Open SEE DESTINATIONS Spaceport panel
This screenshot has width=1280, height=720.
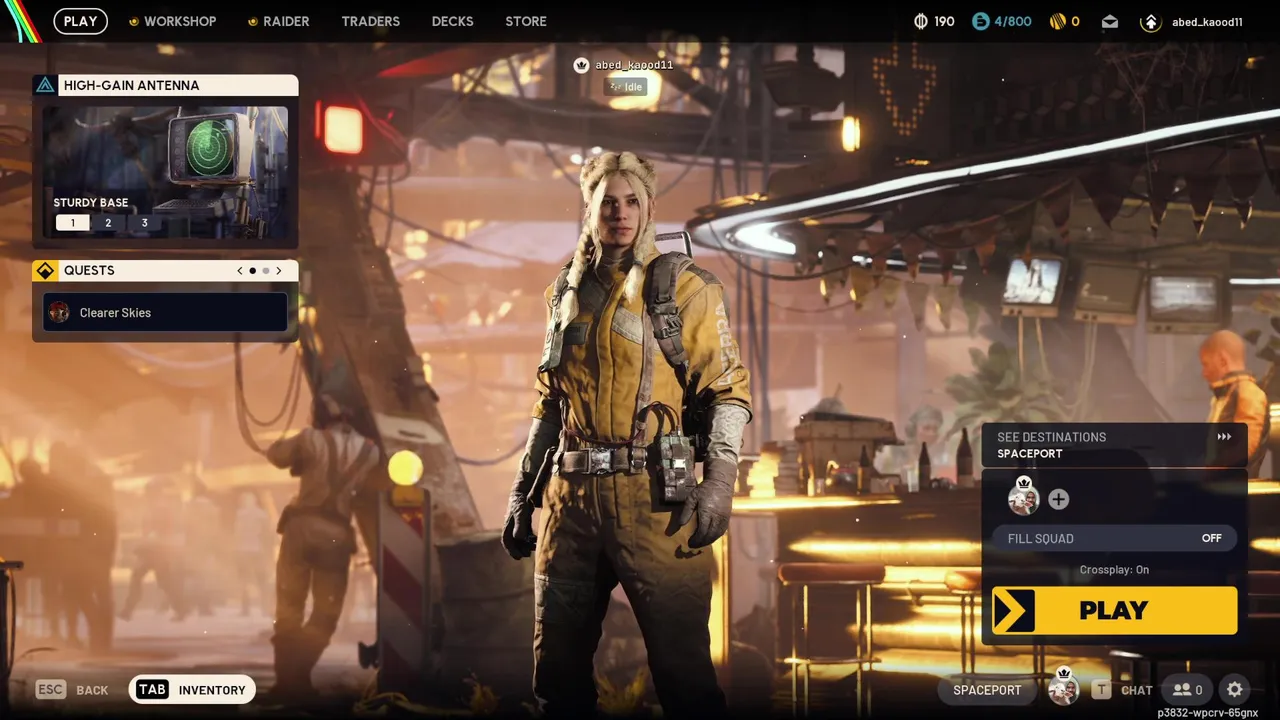[1114, 445]
